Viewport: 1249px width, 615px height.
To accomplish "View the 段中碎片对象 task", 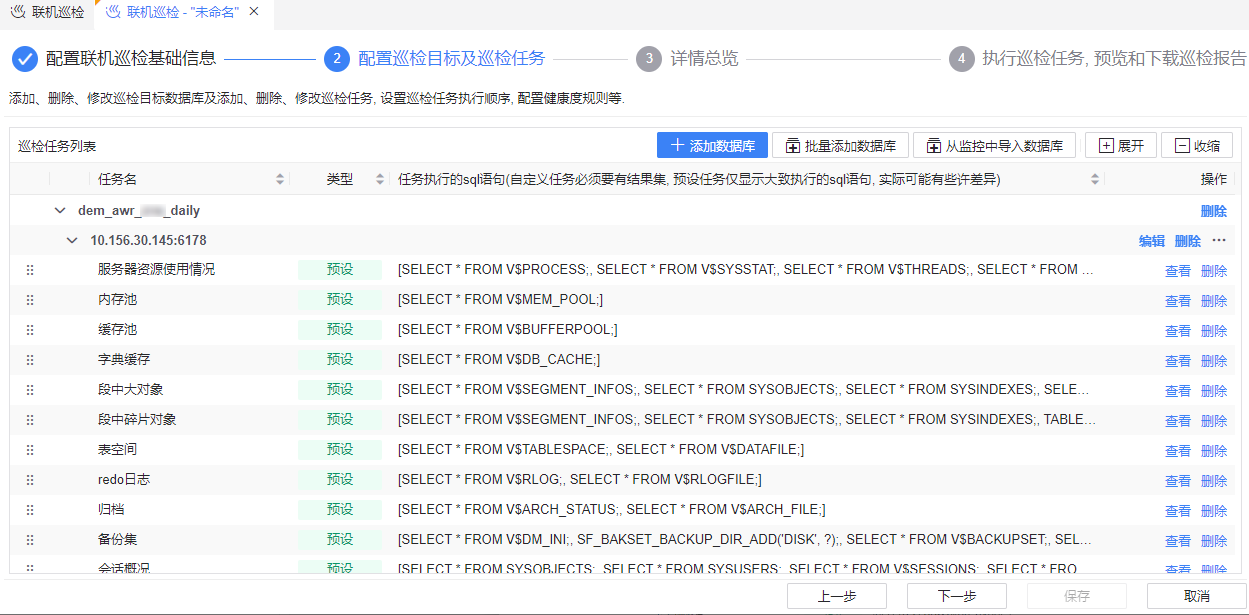I will coord(1178,421).
